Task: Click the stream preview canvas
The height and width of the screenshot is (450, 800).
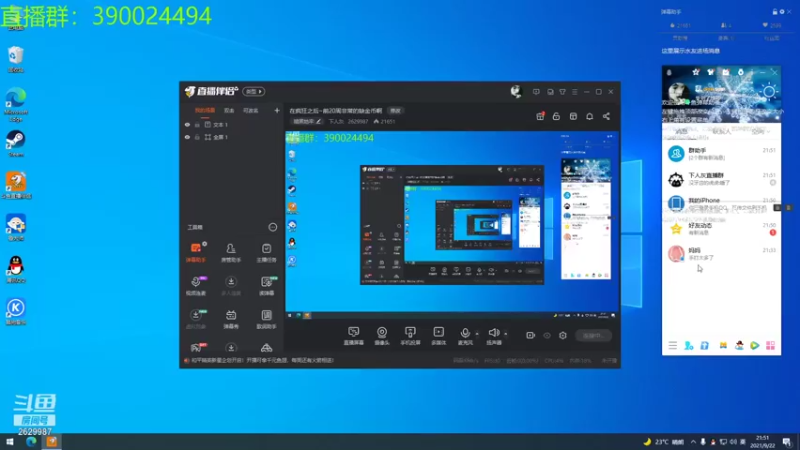Action: [x=452, y=225]
